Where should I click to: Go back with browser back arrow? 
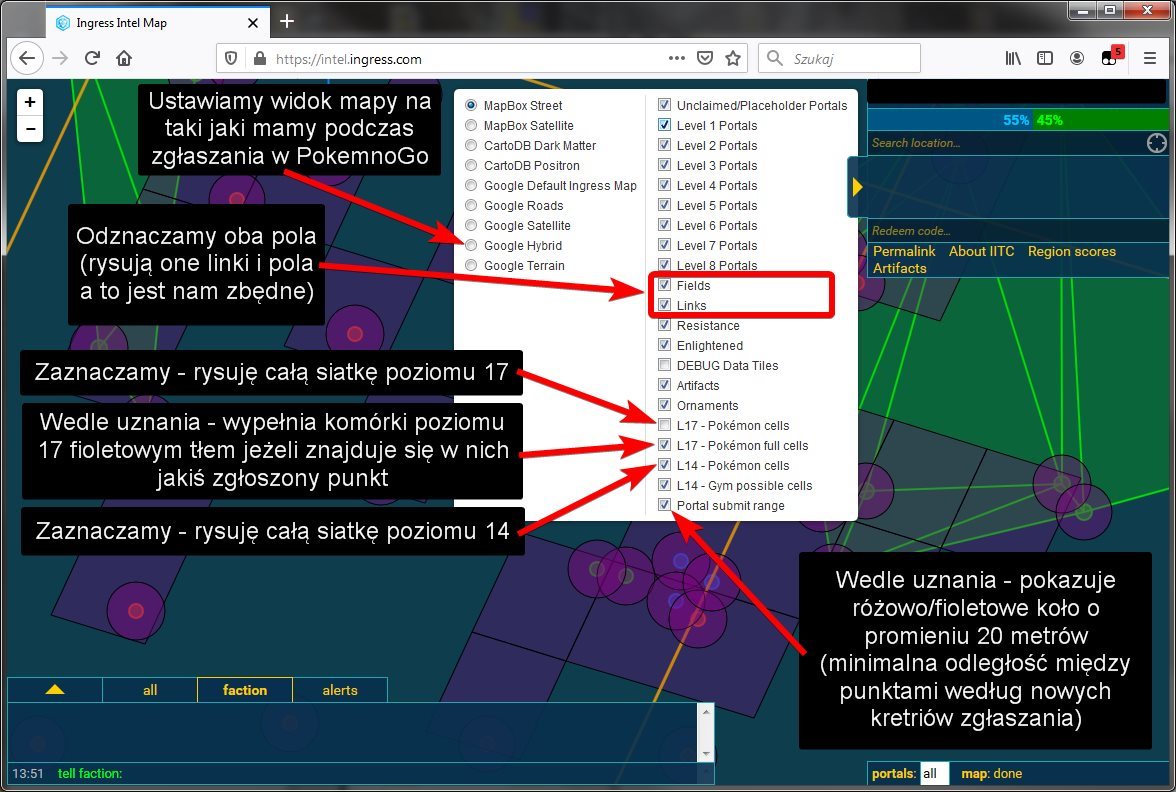(27, 58)
